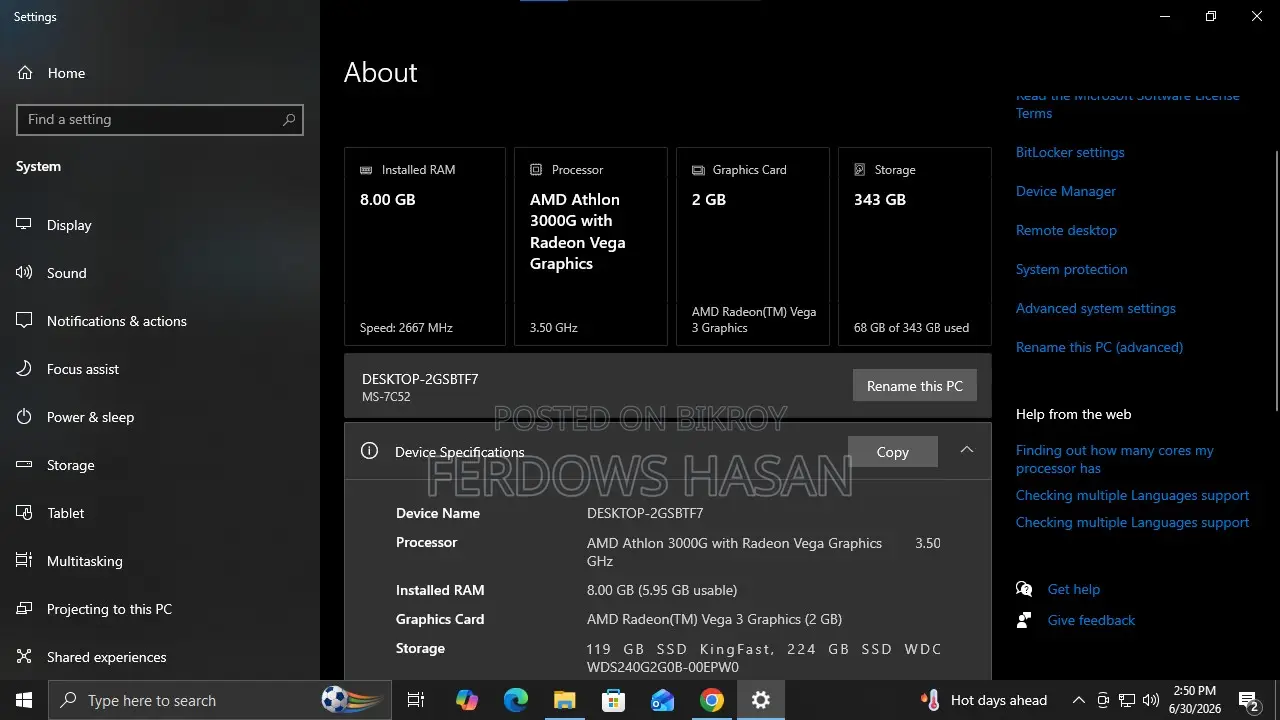The image size is (1280, 720).
Task: Select Projecting to this PC icon
Action: click(x=24, y=609)
